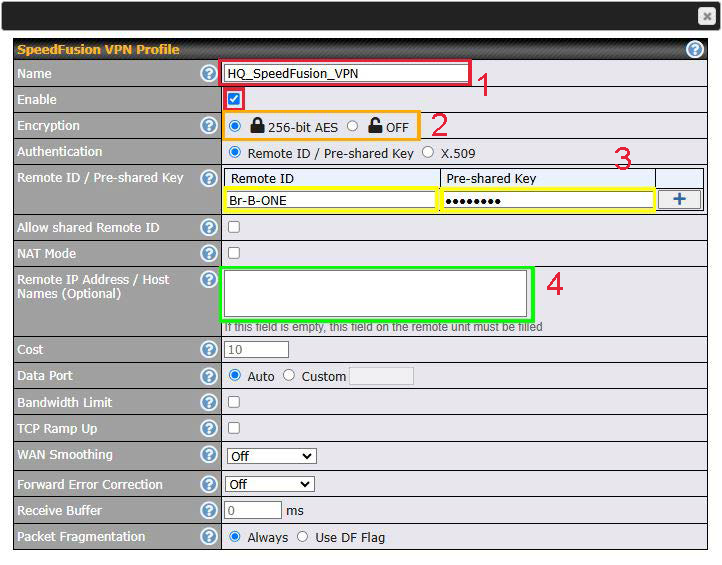Image resolution: width=722 pixels, height=565 pixels.
Task: Click help icon beside Encryption
Action: coord(209,125)
